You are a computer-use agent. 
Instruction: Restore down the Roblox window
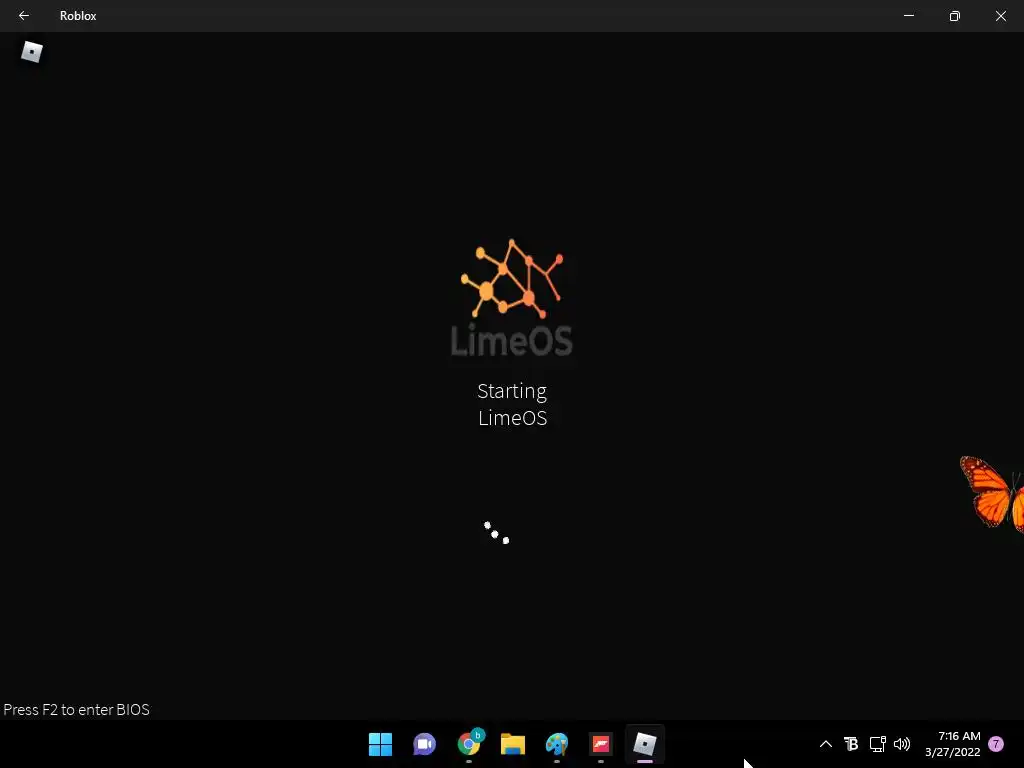[x=955, y=16]
